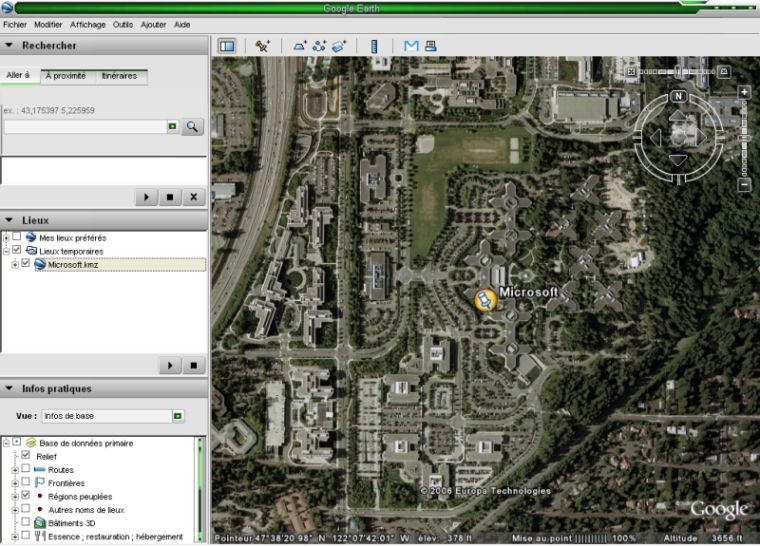Viewport: 760px width, 547px height.
Task: Click the compass down arrow to pan south
Action: click(678, 160)
